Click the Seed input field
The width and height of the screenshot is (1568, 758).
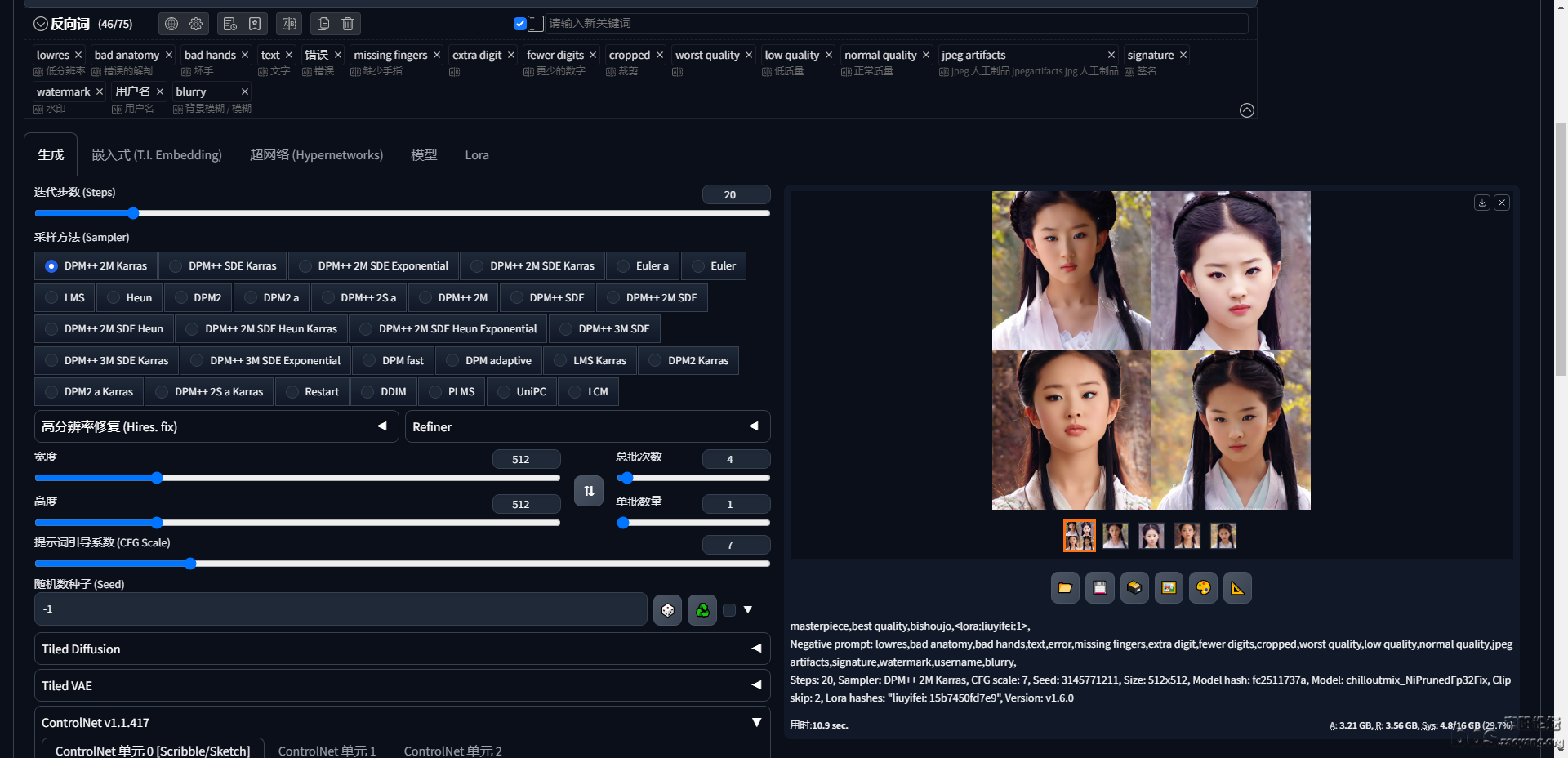341,609
